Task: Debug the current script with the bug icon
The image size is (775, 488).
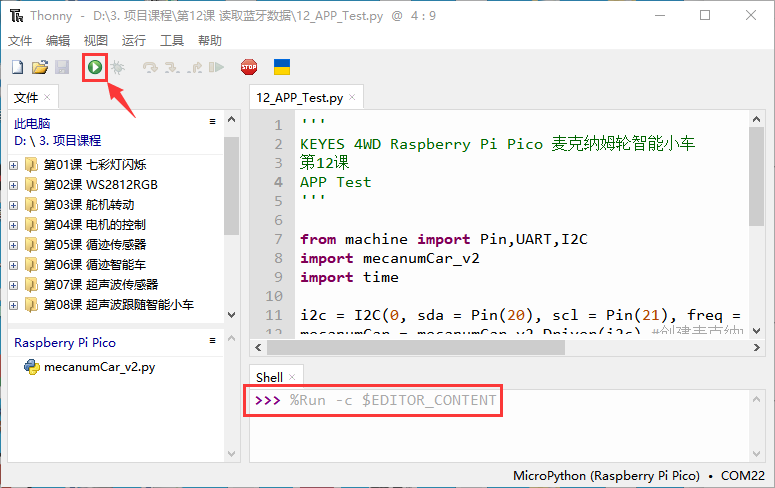Action: pyautogui.click(x=118, y=67)
